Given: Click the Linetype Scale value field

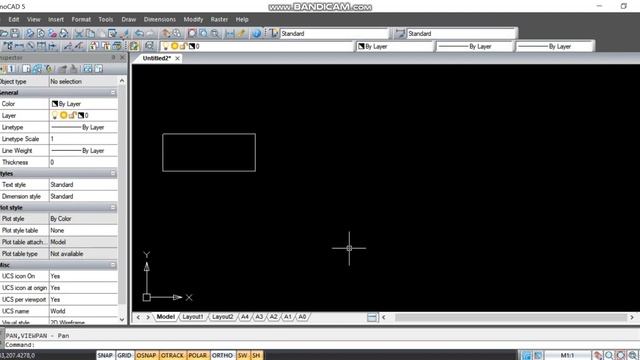Looking at the screenshot, I should click(83, 139).
